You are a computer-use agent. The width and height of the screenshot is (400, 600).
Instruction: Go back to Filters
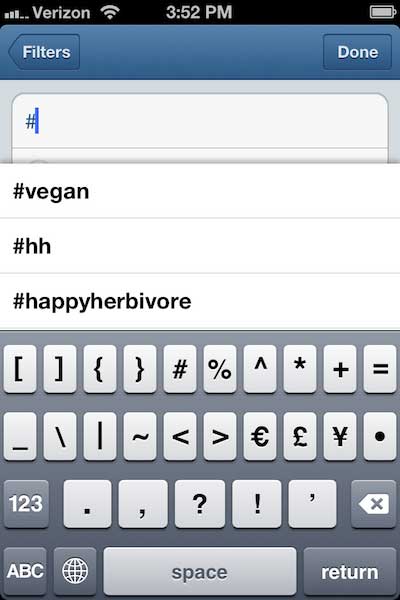coord(44,52)
